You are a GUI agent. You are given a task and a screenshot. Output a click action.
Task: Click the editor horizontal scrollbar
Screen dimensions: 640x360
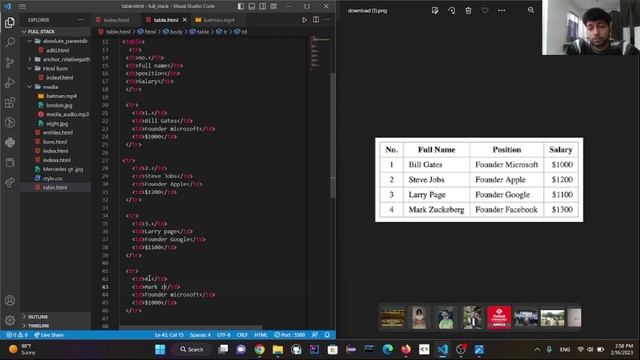pyautogui.click(x=191, y=327)
